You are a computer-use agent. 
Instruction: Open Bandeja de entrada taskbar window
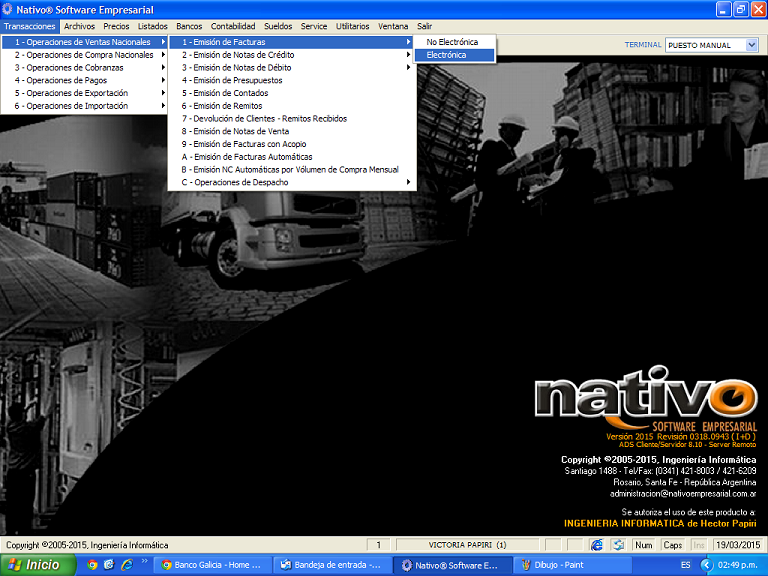click(x=332, y=565)
